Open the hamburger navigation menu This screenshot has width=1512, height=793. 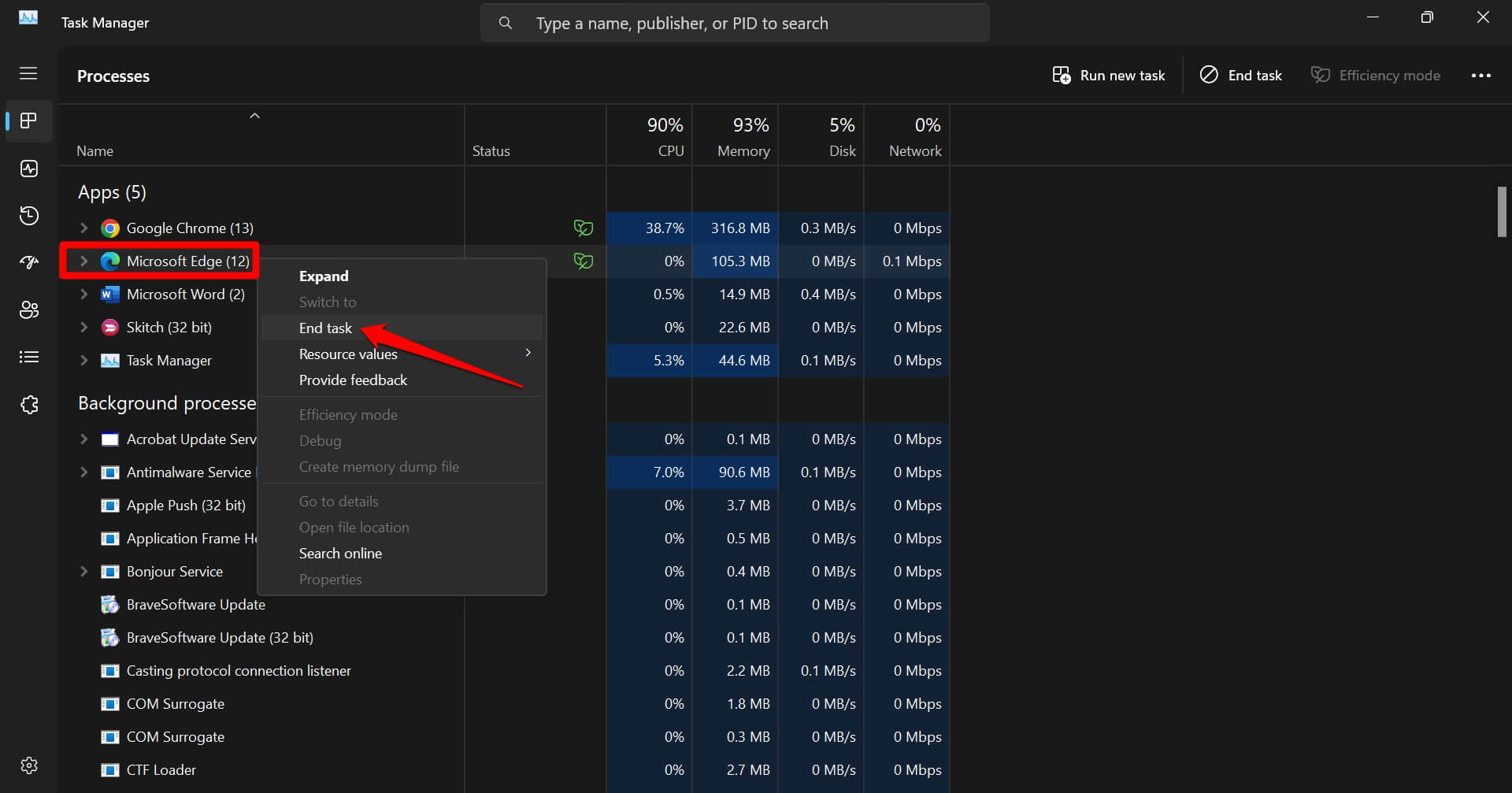point(28,73)
